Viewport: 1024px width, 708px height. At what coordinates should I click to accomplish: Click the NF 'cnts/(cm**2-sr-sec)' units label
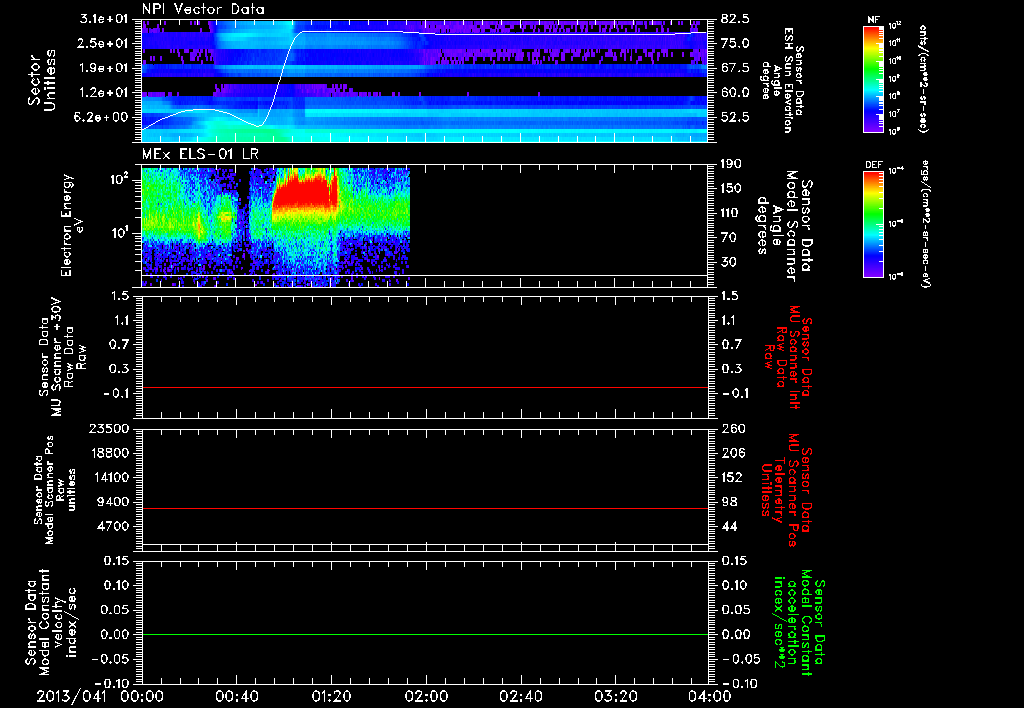tap(923, 78)
